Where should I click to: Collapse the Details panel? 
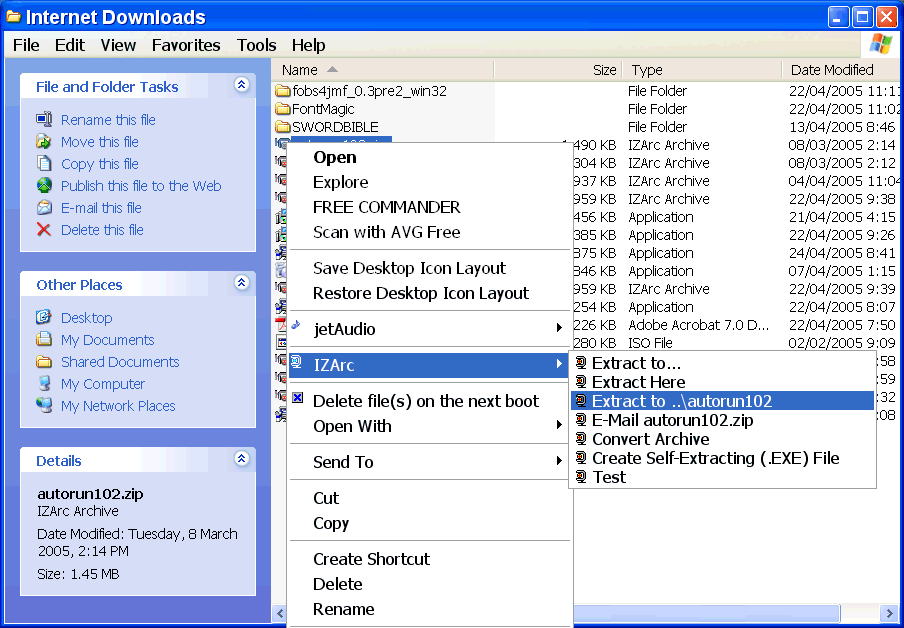[x=242, y=458]
